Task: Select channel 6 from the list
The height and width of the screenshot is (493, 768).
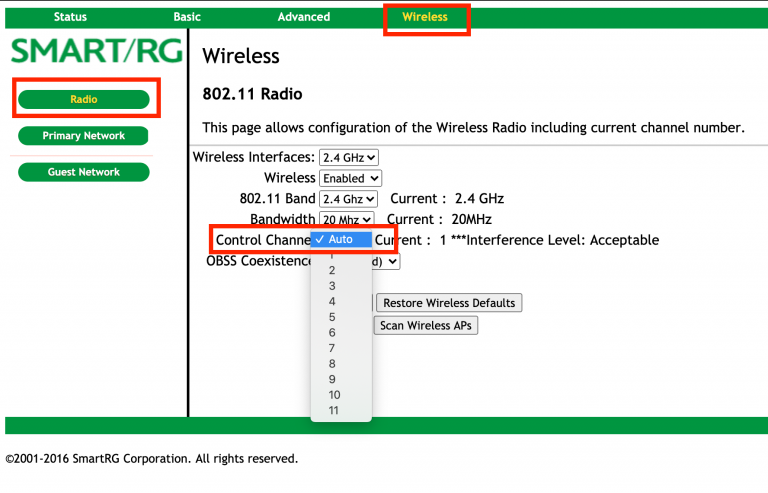Action: [x=332, y=332]
